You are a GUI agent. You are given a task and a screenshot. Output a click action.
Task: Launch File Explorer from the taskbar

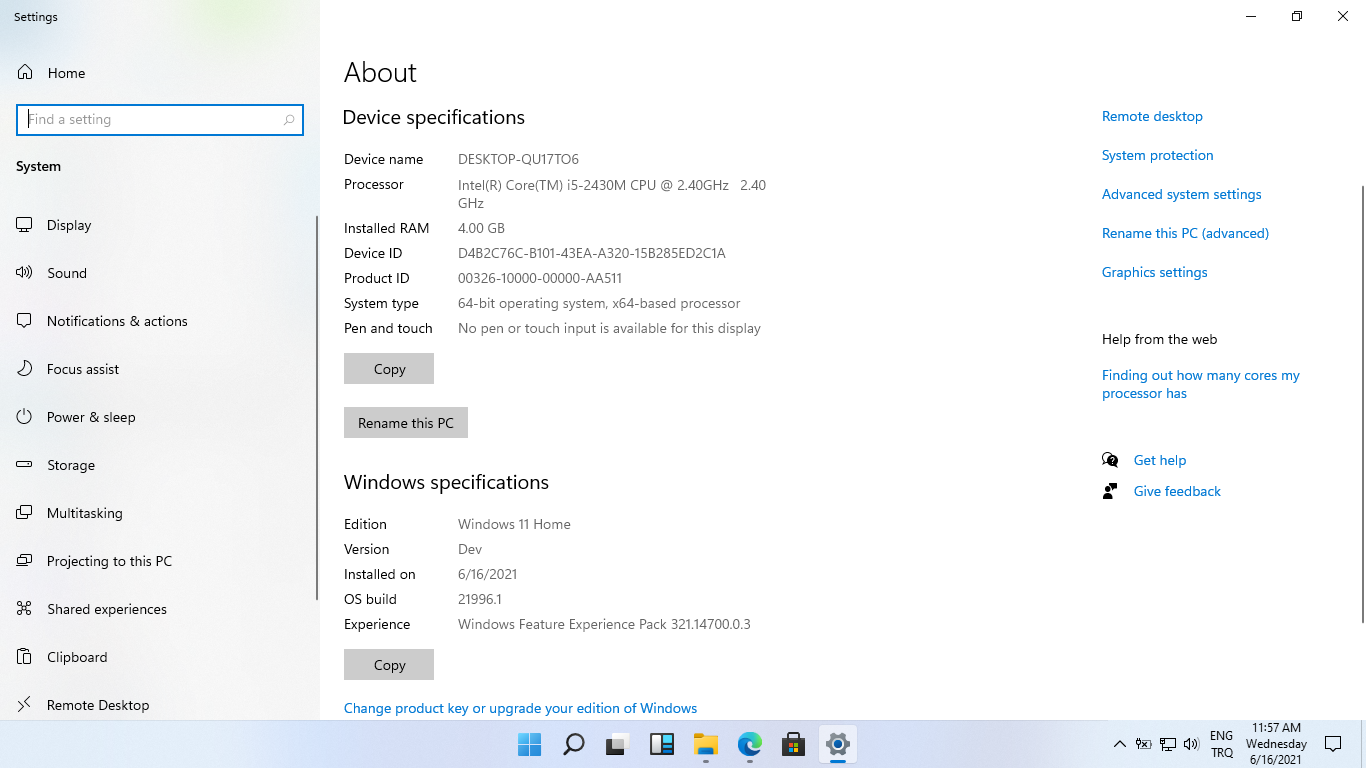point(706,744)
